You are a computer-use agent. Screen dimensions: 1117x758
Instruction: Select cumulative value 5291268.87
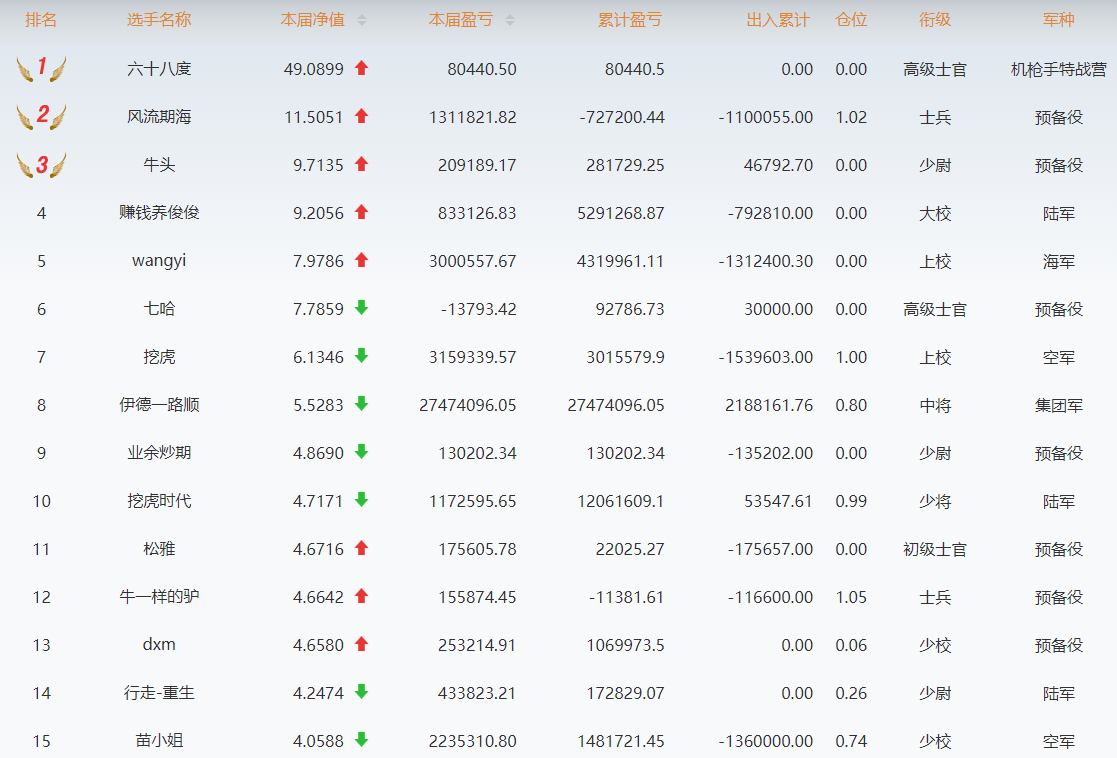(620, 213)
